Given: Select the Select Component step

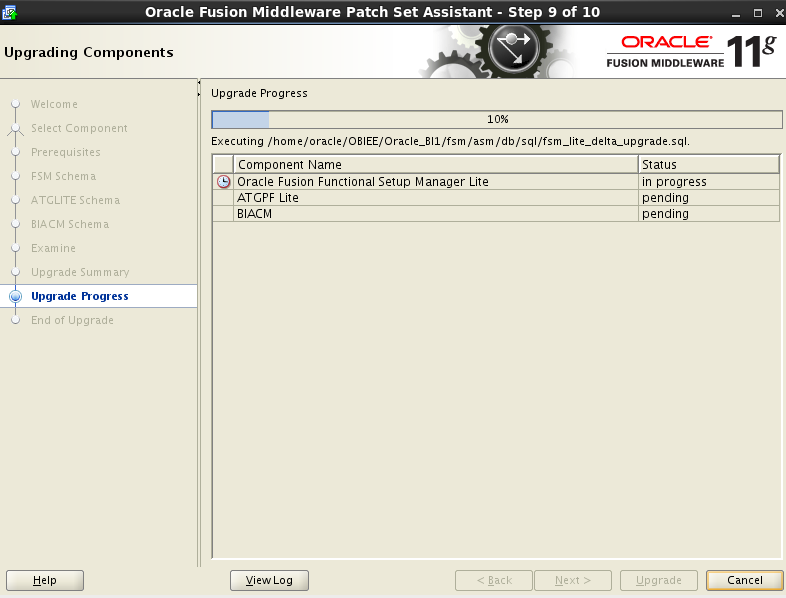Looking at the screenshot, I should coord(79,128).
